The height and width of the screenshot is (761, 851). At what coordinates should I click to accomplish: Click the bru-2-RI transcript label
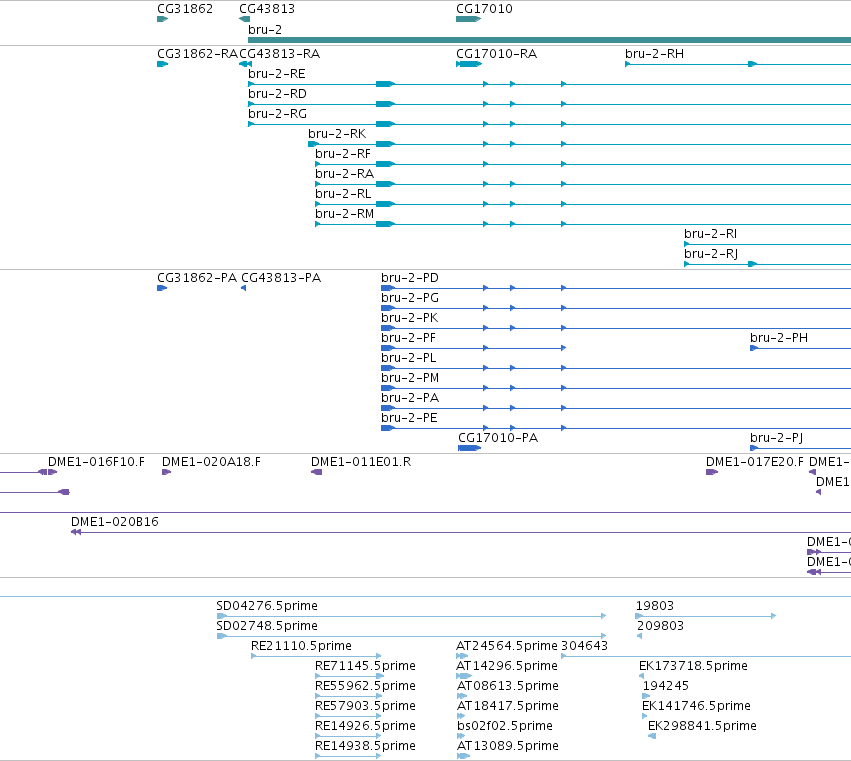pyautogui.click(x=710, y=234)
